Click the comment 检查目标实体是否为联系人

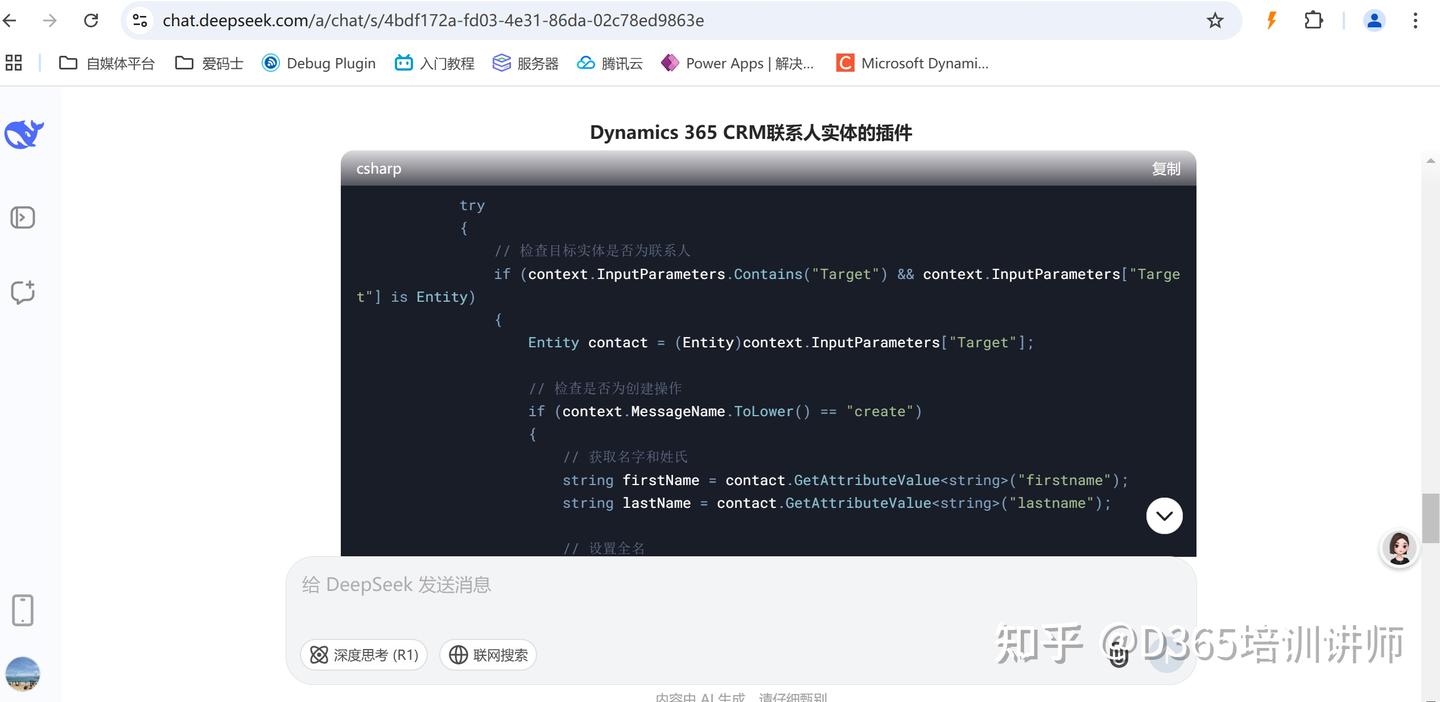tap(592, 251)
